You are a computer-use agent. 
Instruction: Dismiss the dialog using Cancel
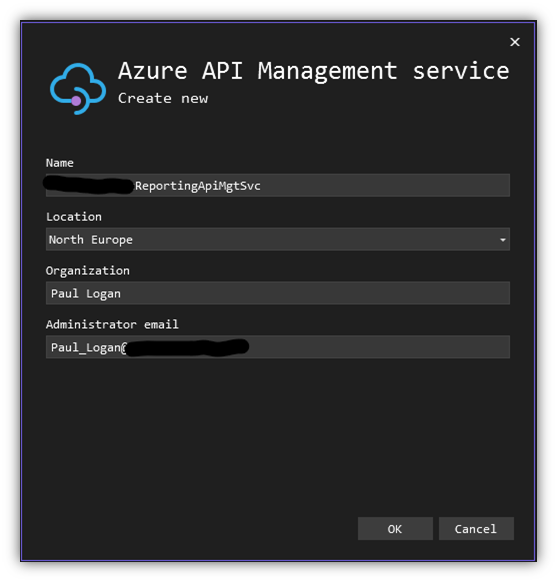pos(476,529)
